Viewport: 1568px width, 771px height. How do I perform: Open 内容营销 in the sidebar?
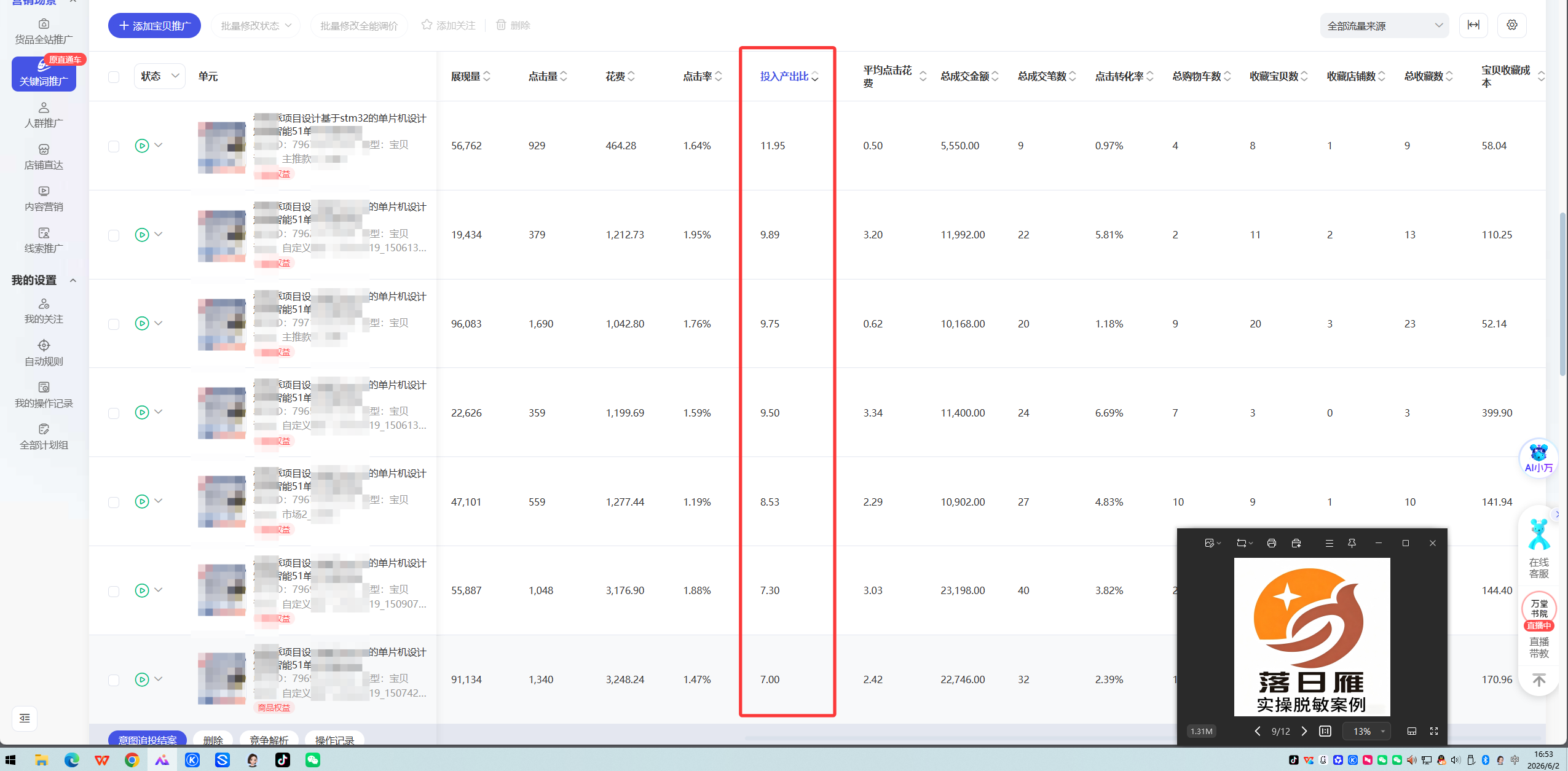pyautogui.click(x=44, y=199)
